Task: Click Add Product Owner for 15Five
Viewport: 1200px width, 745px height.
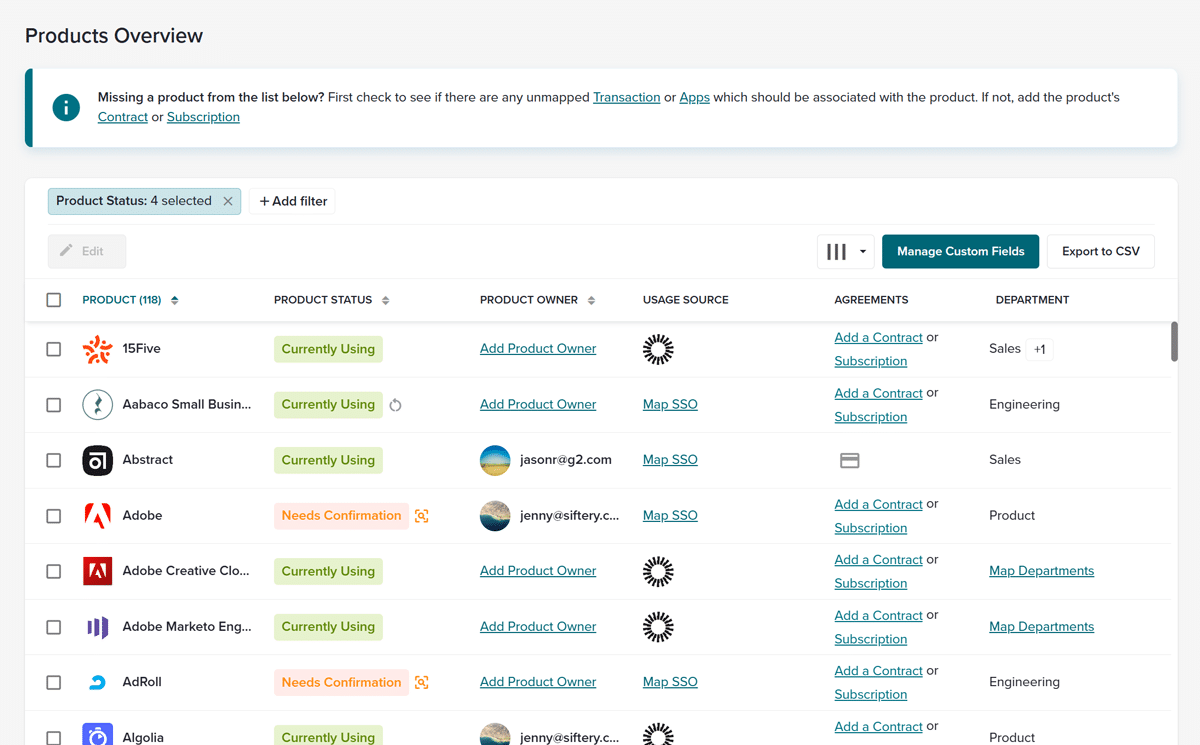Action: pos(538,349)
